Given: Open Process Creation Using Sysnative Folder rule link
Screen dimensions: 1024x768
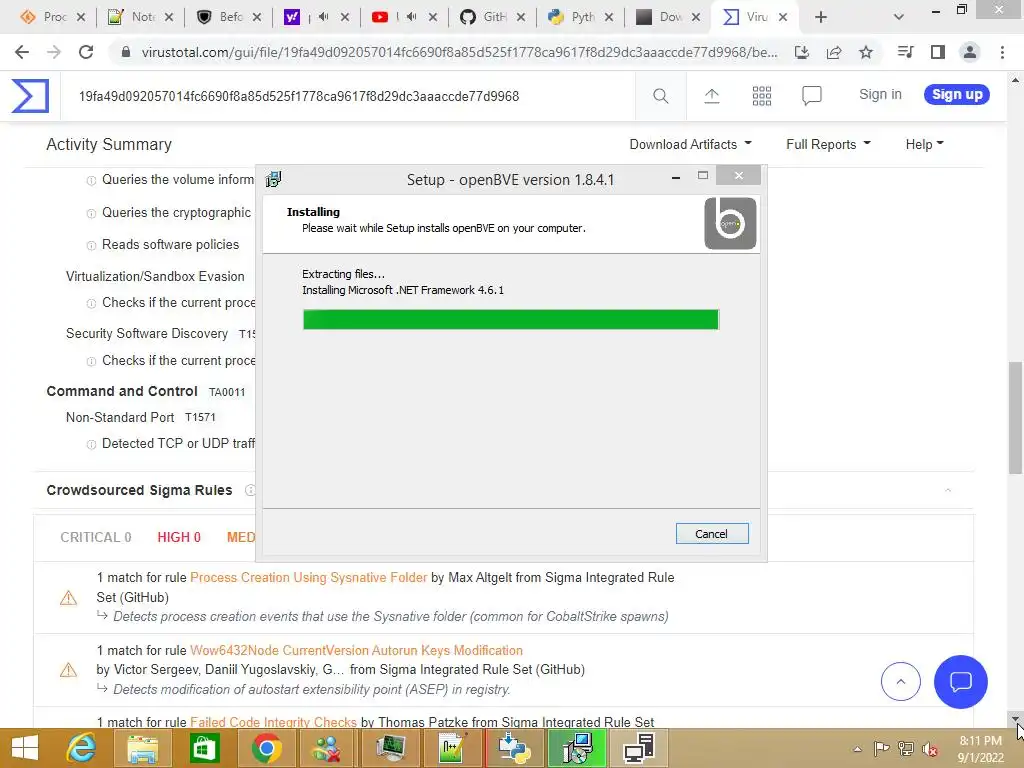Looking at the screenshot, I should coord(308,577).
